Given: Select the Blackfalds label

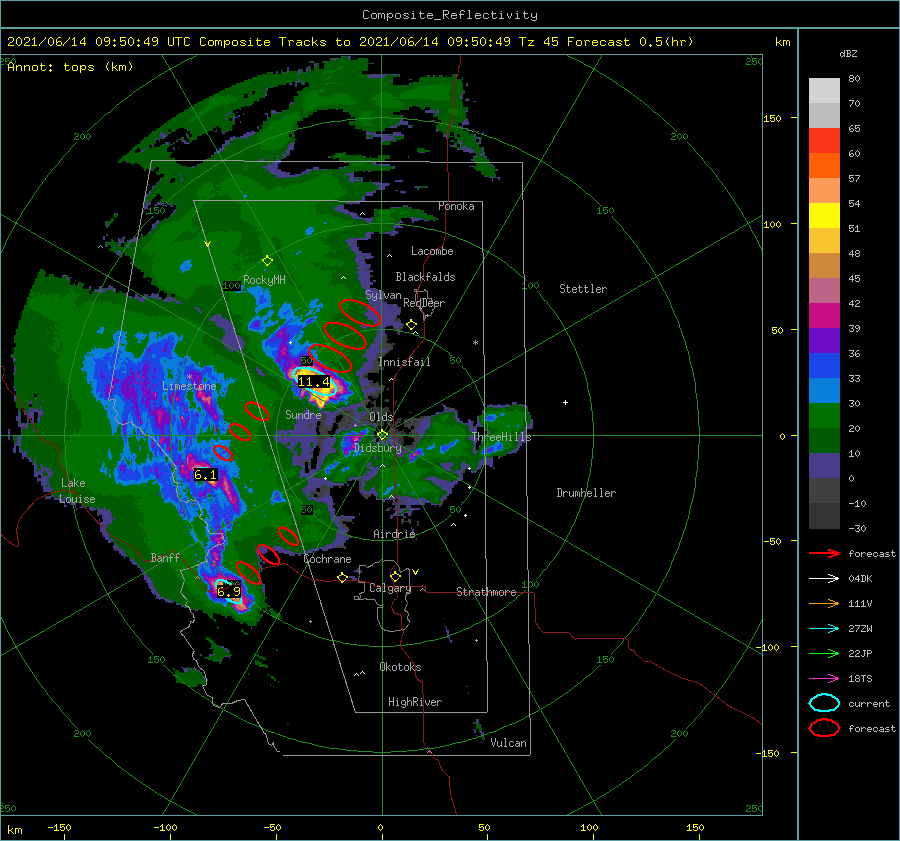Looking at the screenshot, I should pos(425,277).
